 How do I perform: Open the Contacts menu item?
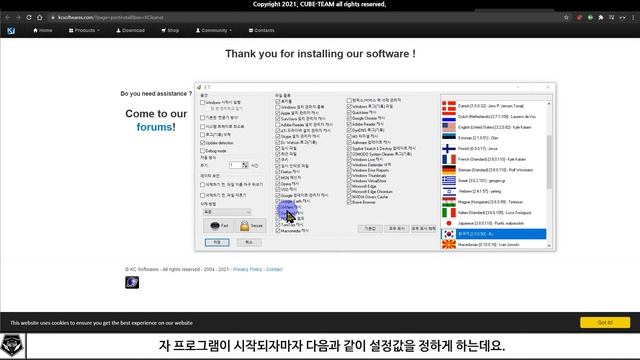coord(262,31)
